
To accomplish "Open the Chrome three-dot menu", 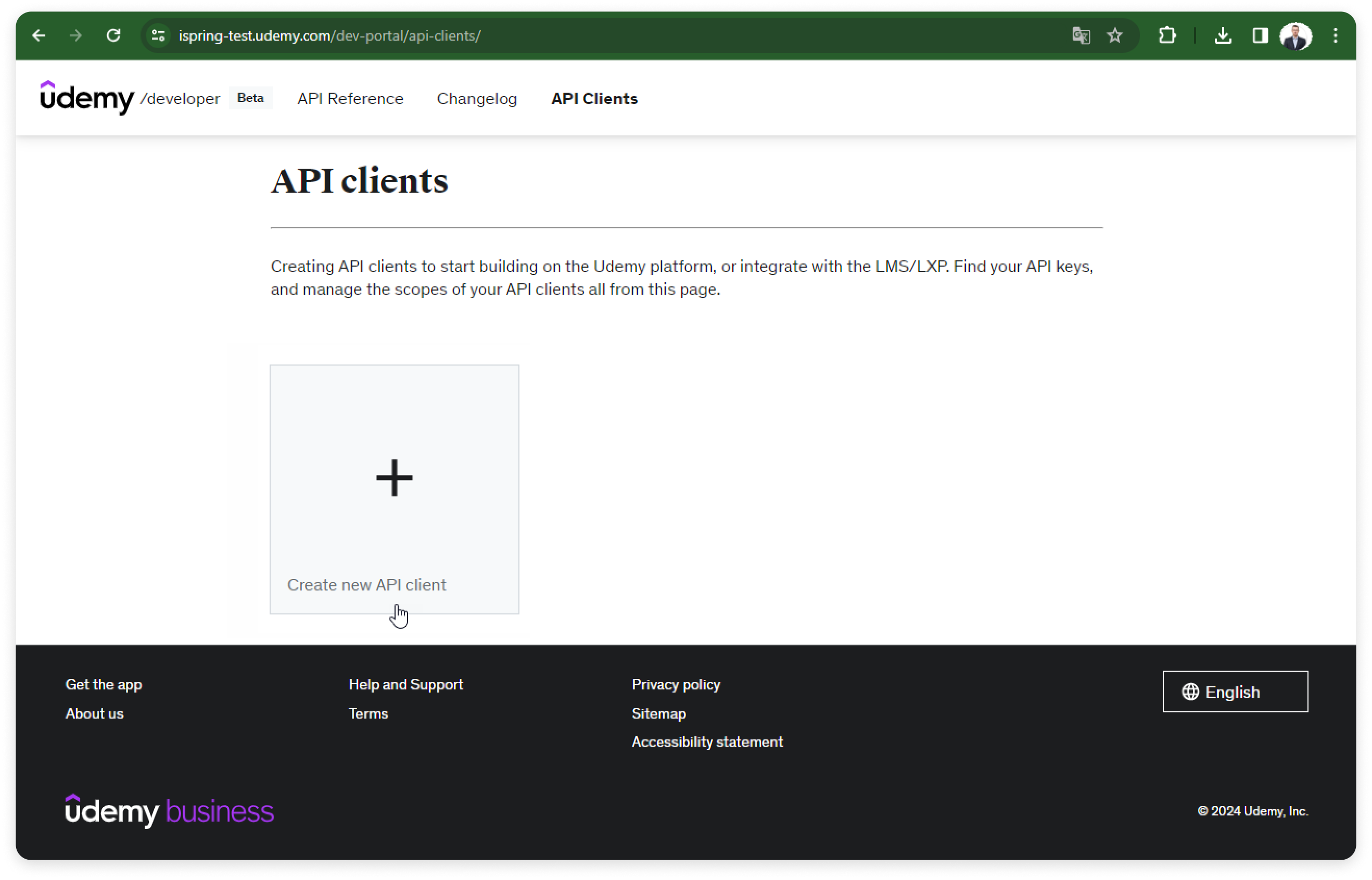I will [1335, 35].
